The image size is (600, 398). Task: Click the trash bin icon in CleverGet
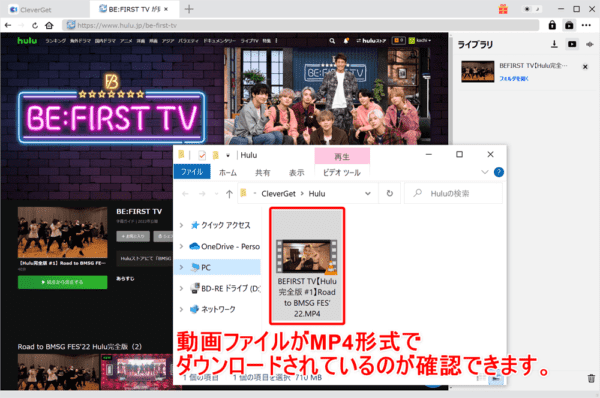(591, 378)
